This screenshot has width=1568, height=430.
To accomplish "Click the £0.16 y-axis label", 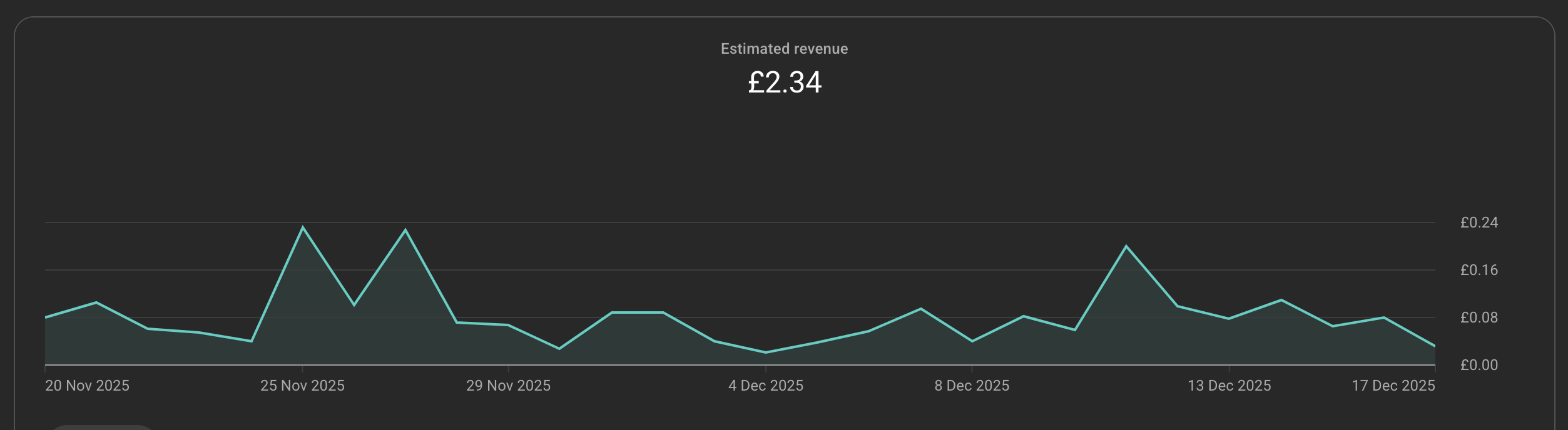I will click(1479, 270).
